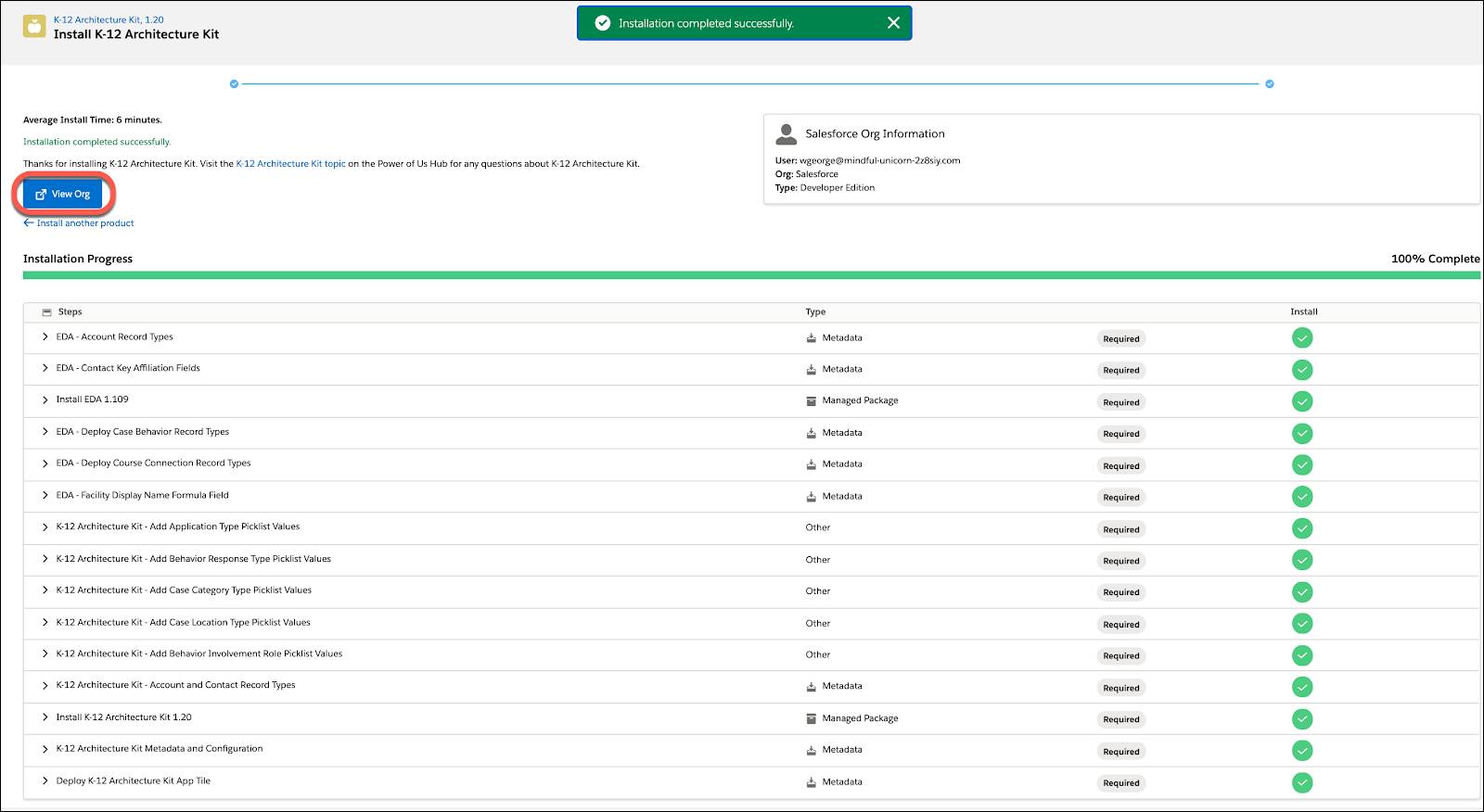Viewport: 1484px width, 812px height.
Task: Click the green installation progress bar
Action: click(751, 275)
